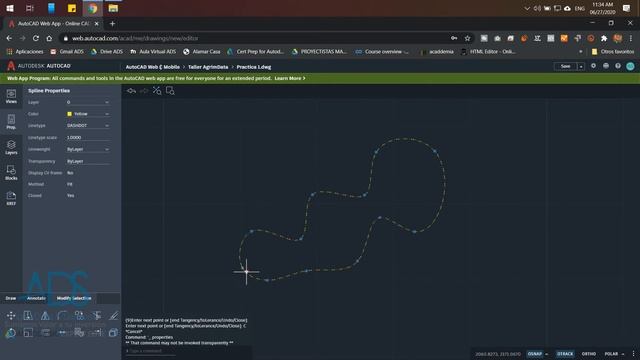Open Gmail ADS bookmark
The image size is (640, 360).
coord(67,52)
